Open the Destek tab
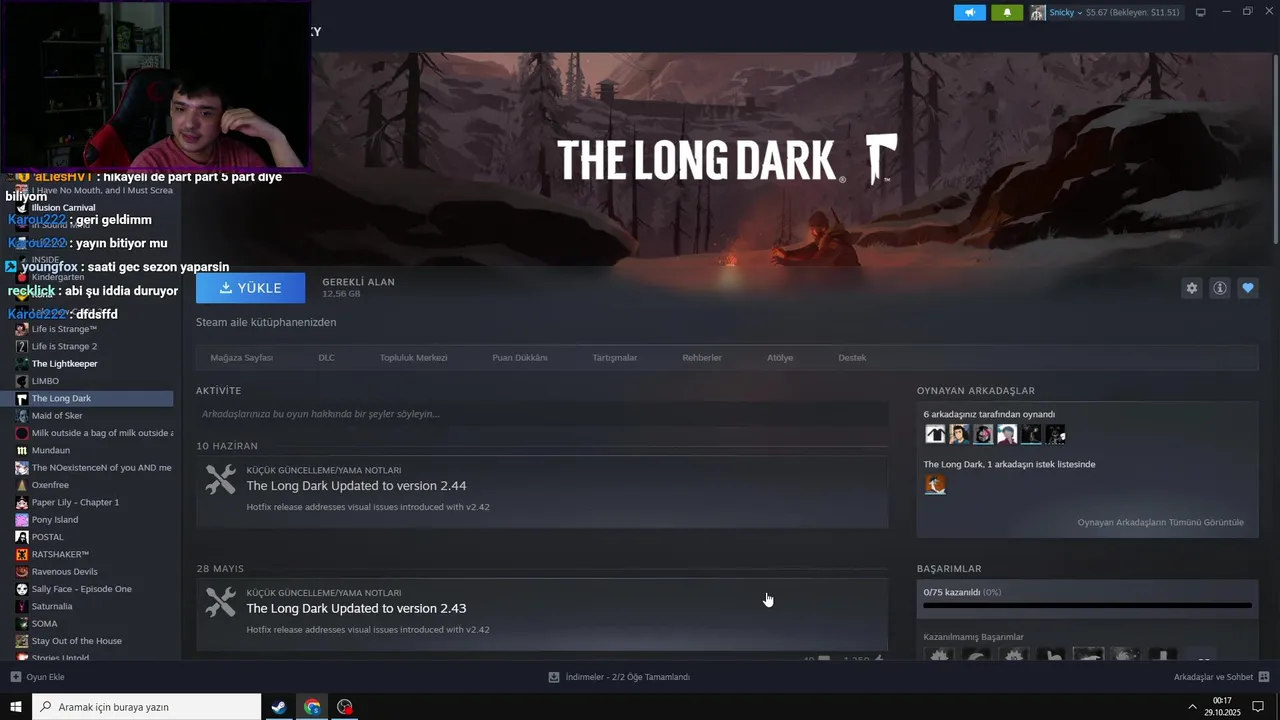The image size is (1280, 720). 852,358
